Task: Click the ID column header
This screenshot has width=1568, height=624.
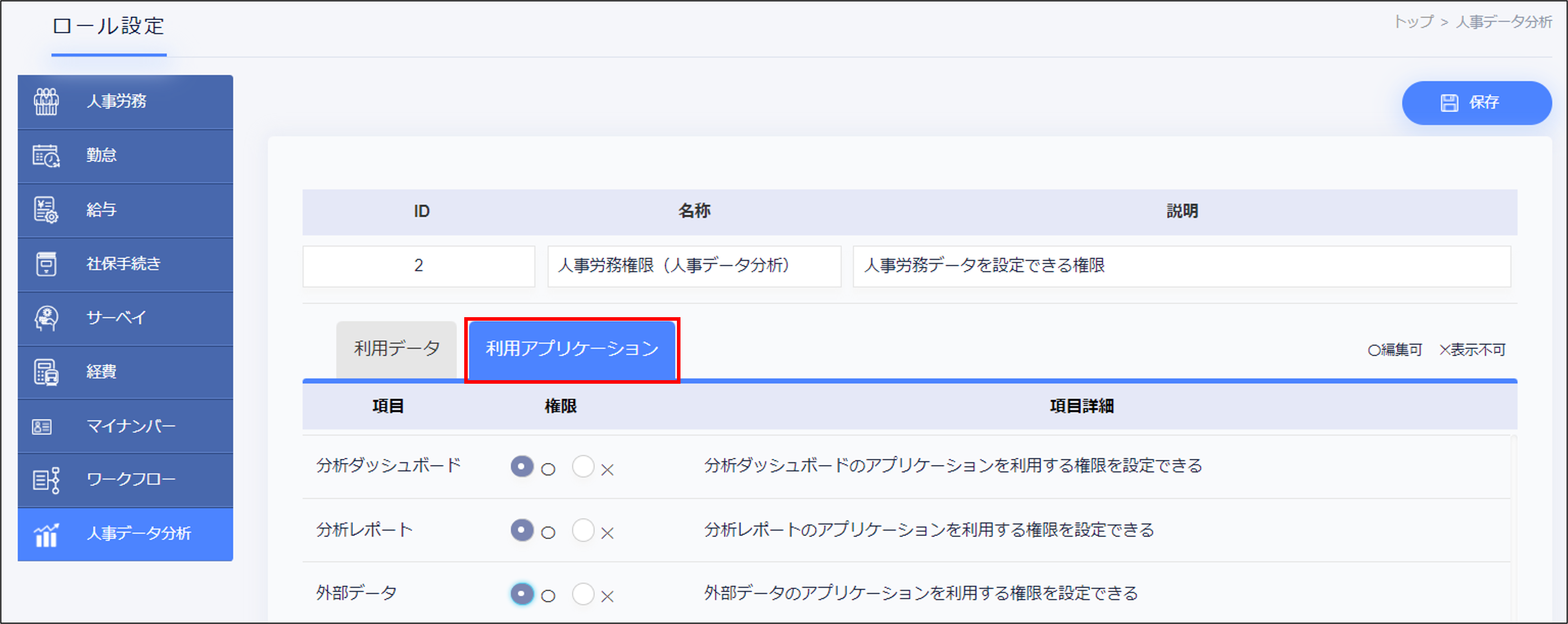Action: click(x=422, y=211)
